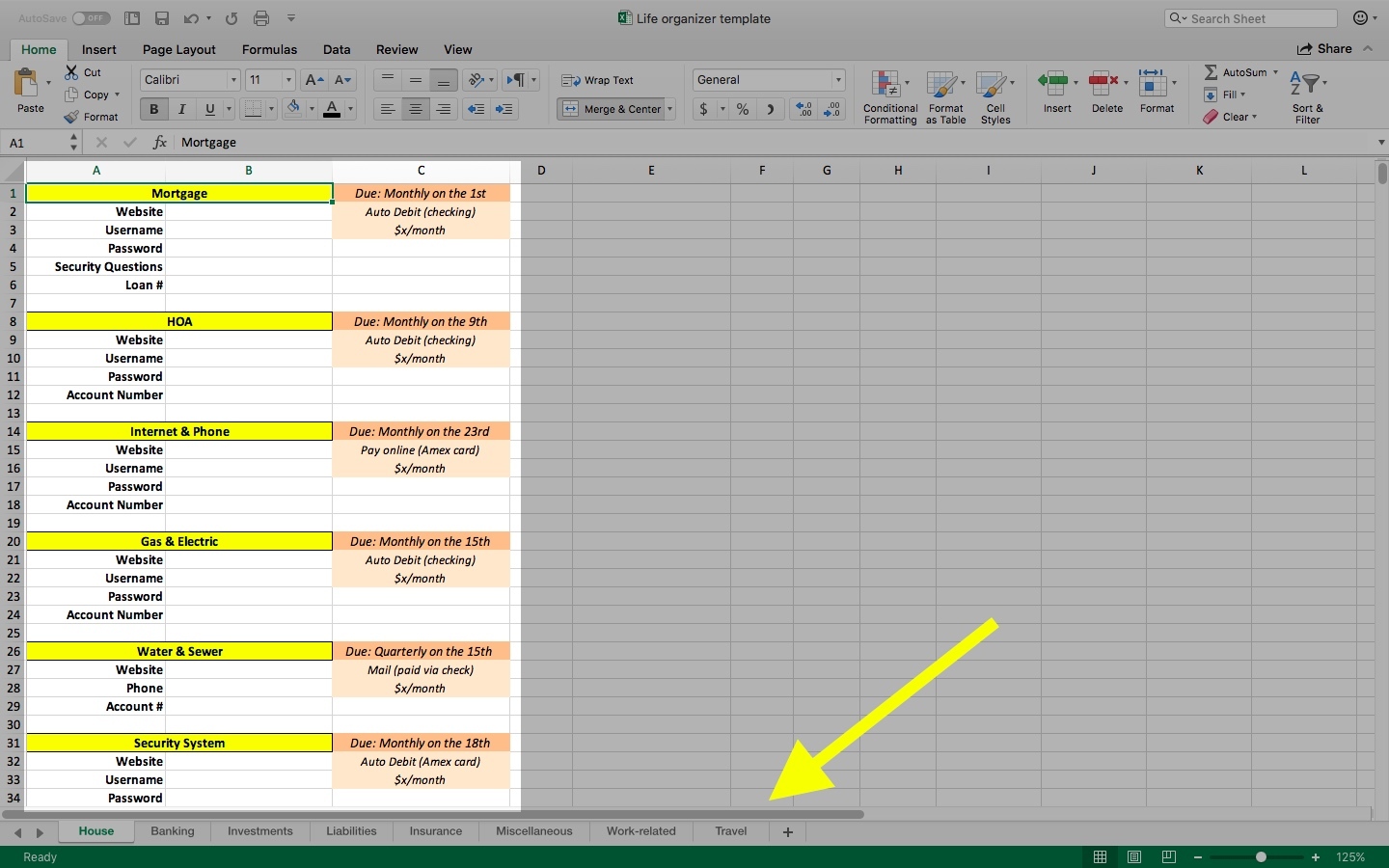Toggle Bold formatting button
Screen dimensions: 1389x868
[x=153, y=109]
